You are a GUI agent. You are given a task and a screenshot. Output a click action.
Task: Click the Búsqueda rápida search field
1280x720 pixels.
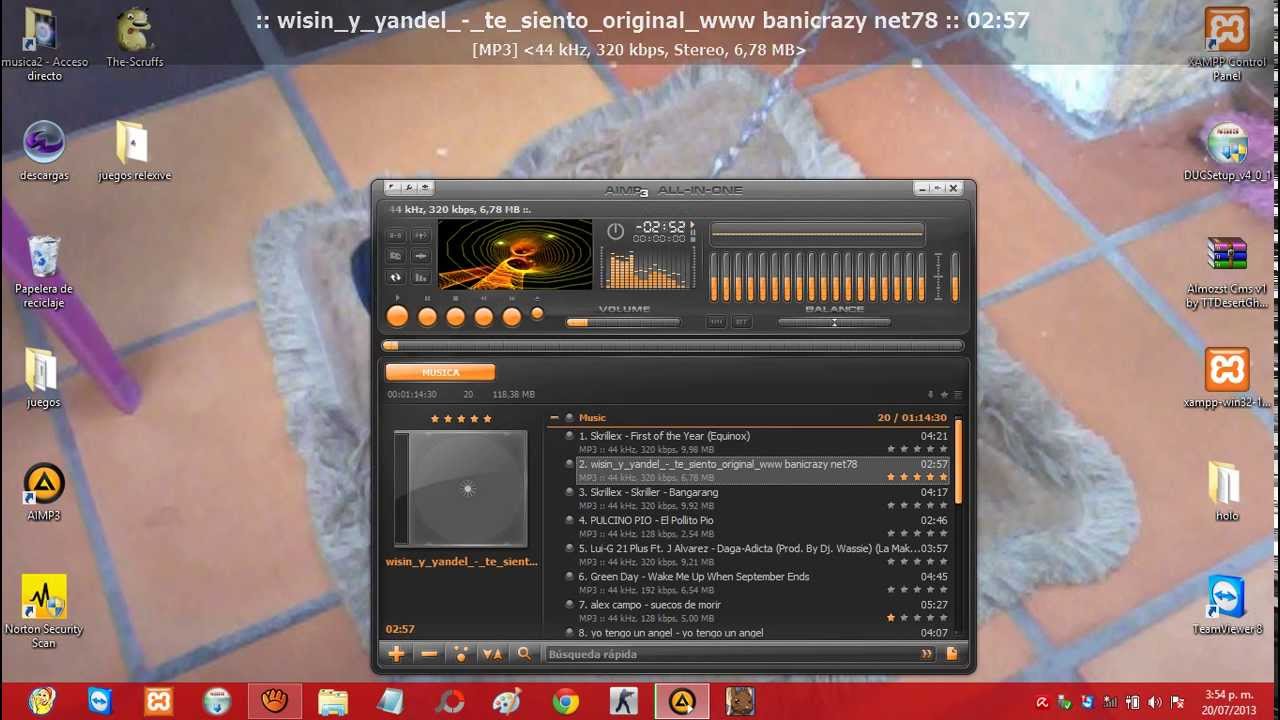click(732, 654)
